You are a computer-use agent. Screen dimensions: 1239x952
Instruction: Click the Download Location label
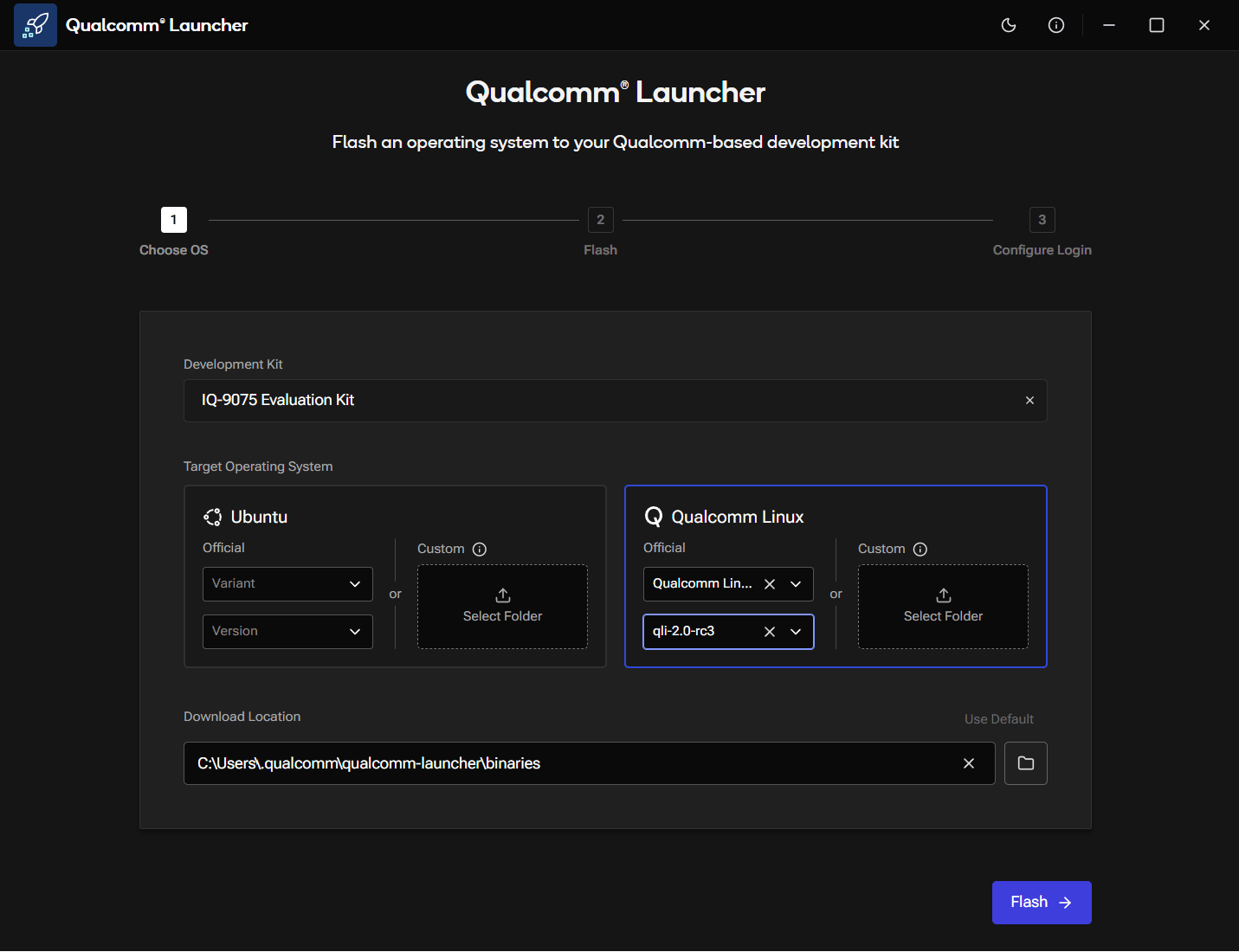[x=242, y=717]
